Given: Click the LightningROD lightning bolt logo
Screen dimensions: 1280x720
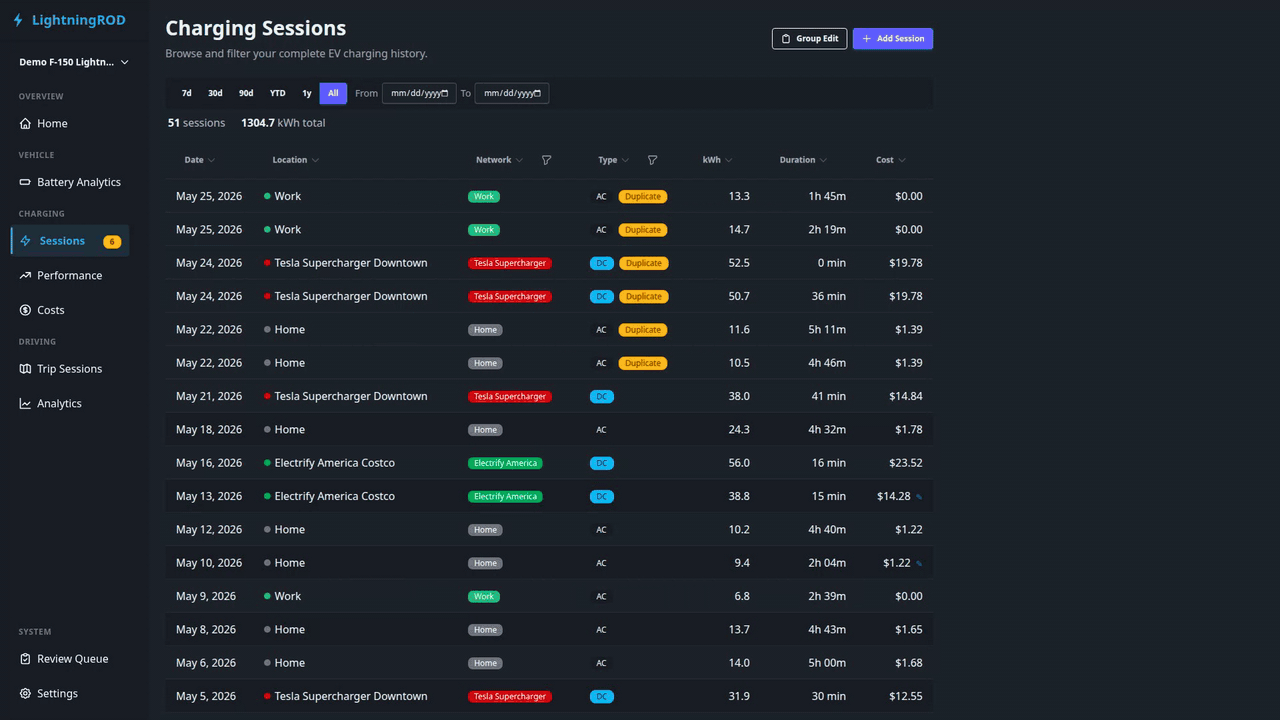Looking at the screenshot, I should tap(18, 20).
